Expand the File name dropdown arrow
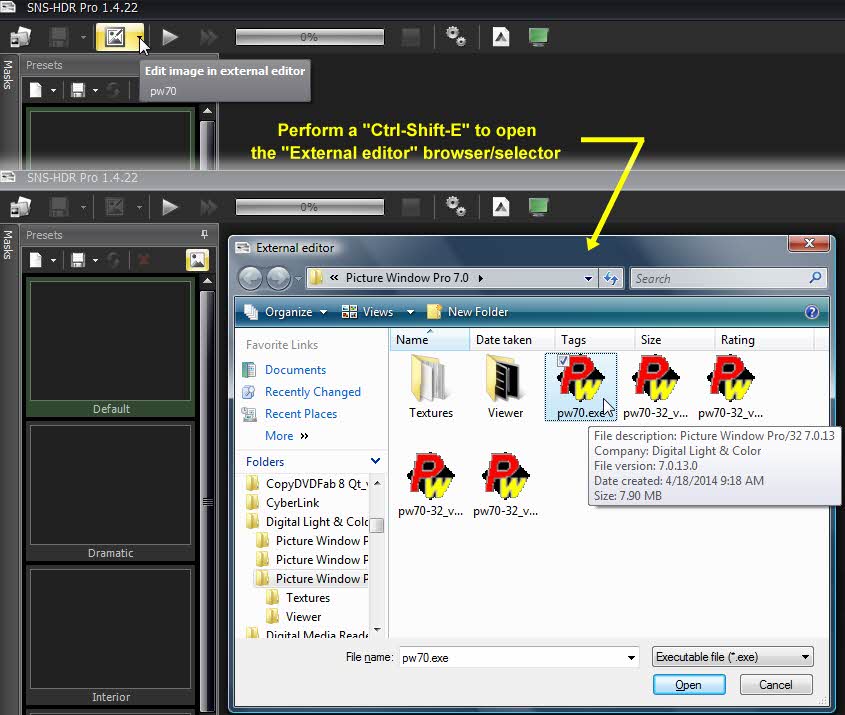This screenshot has height=715, width=845. click(631, 657)
